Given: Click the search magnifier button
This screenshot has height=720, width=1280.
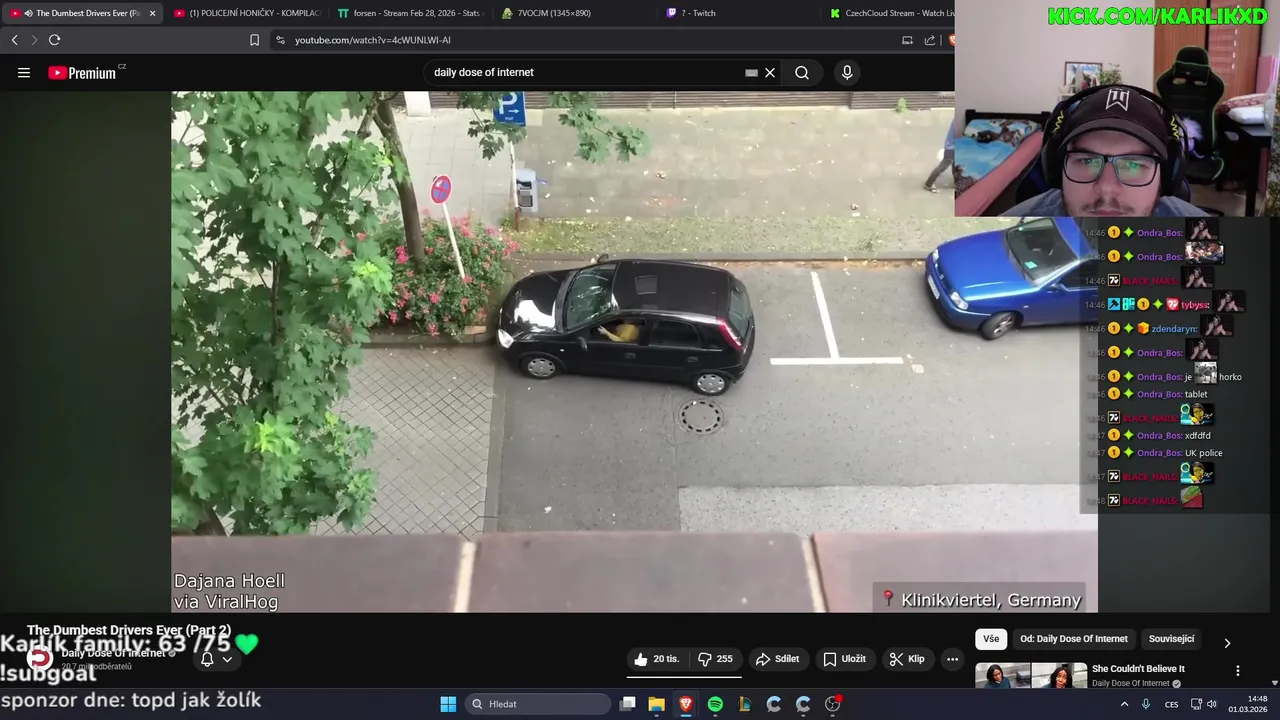Looking at the screenshot, I should (x=802, y=72).
